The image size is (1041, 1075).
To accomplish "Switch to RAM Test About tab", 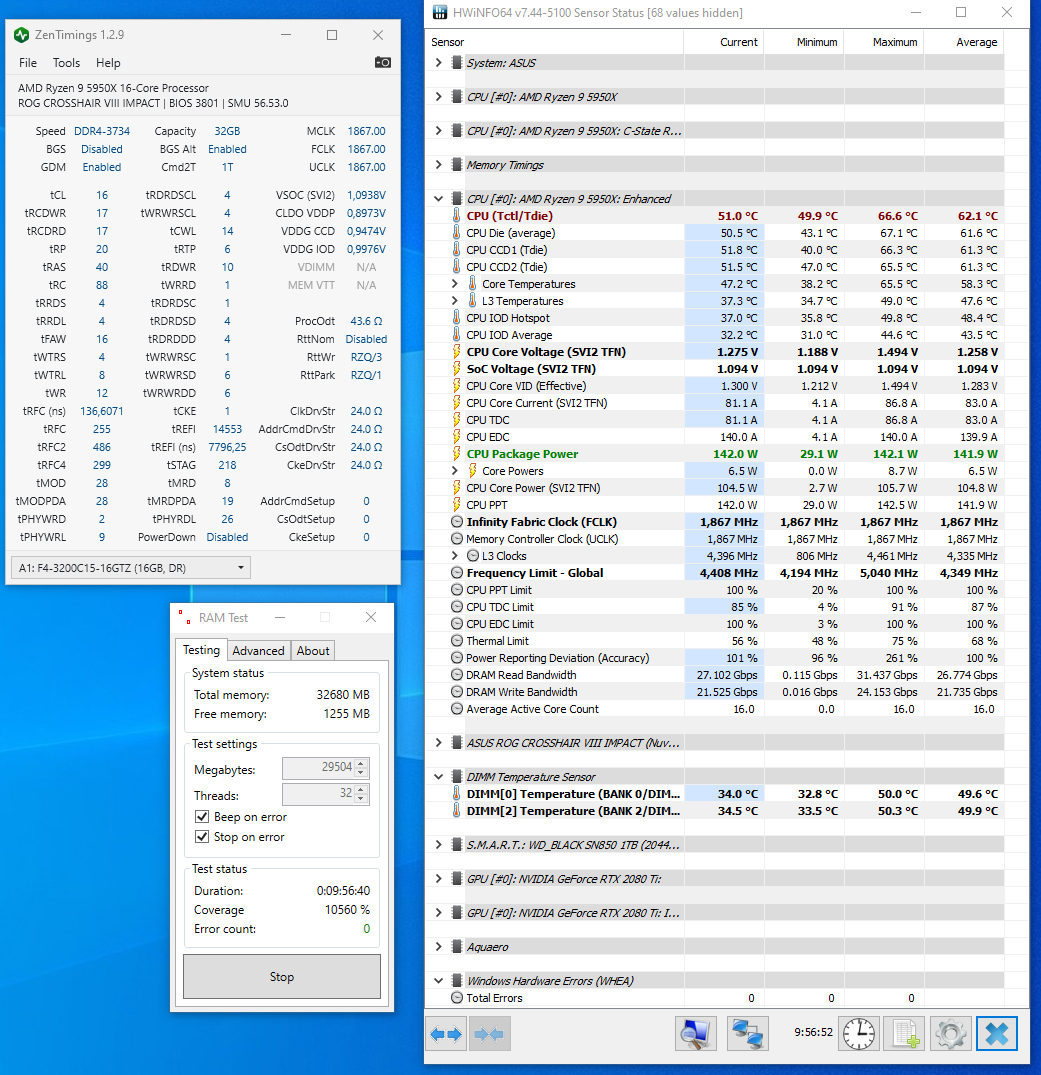I will [313, 651].
